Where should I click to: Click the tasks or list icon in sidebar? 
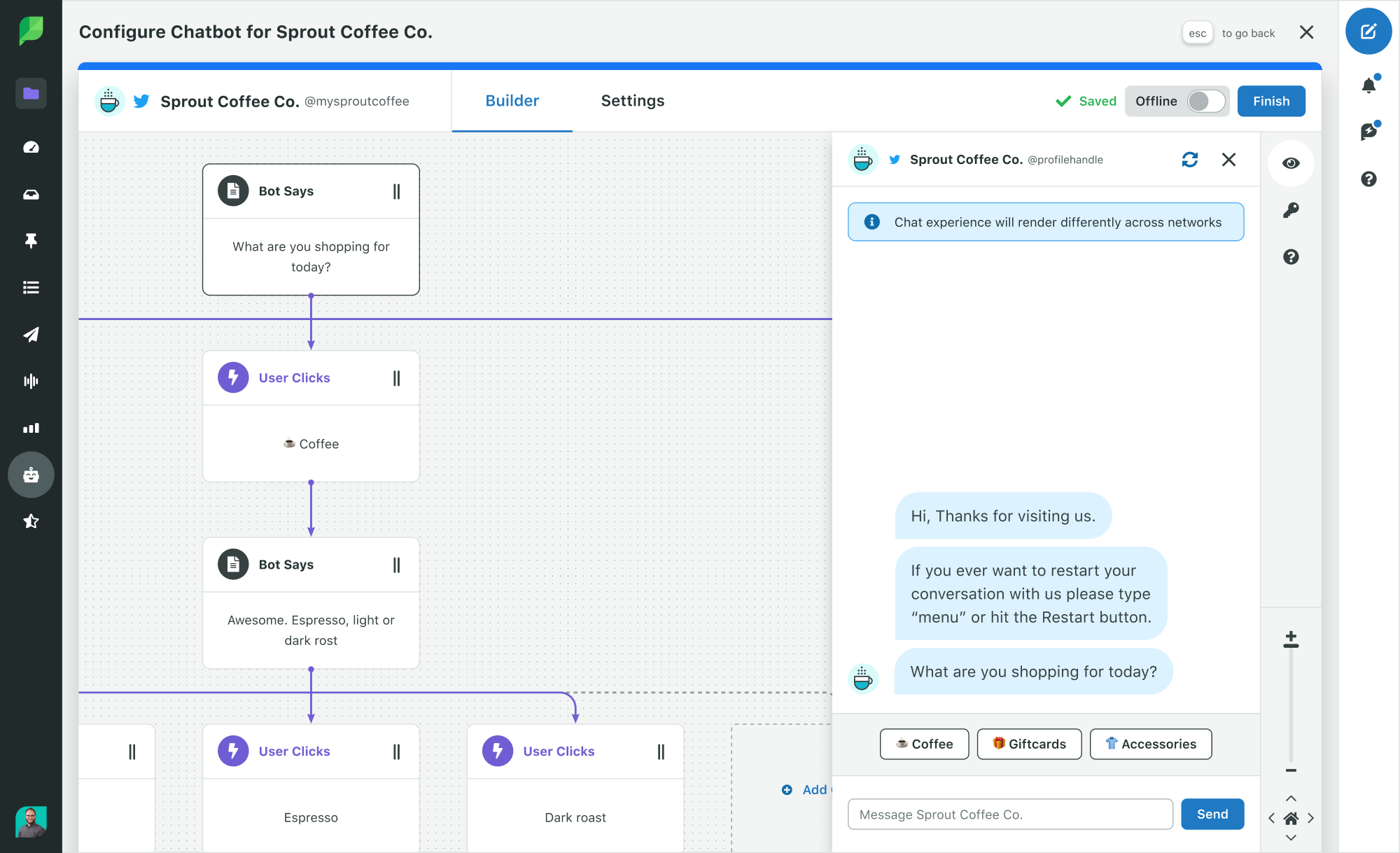[x=29, y=287]
